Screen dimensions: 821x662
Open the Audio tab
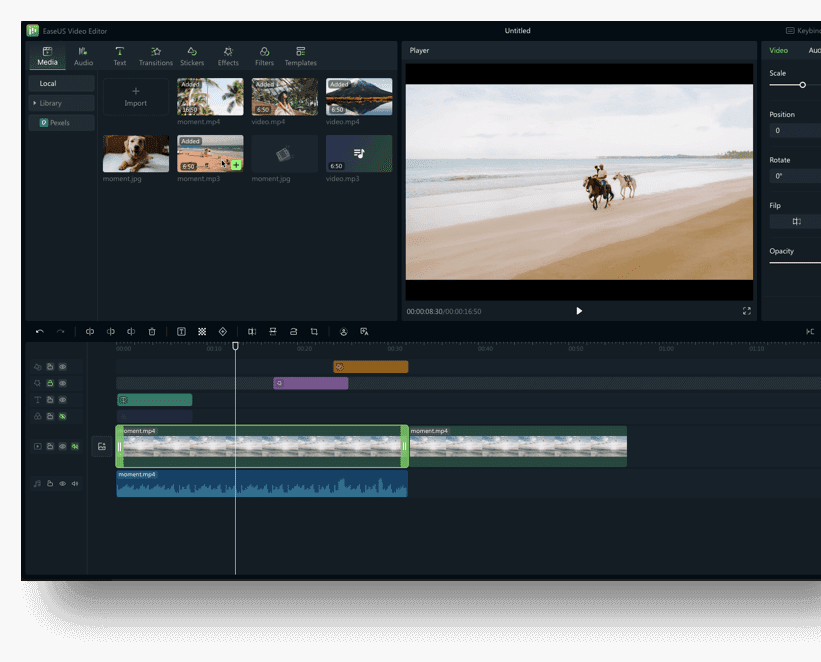click(x=83, y=56)
